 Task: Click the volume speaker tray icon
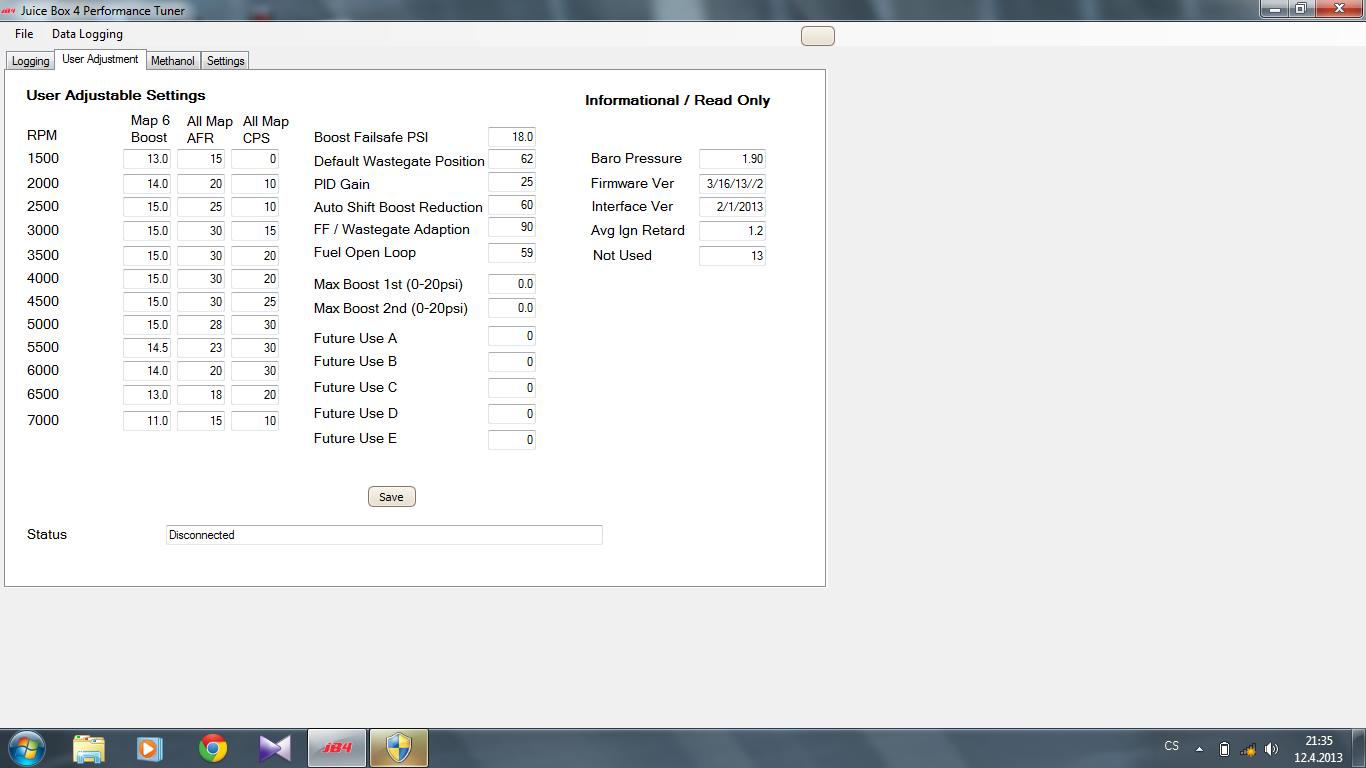point(1271,749)
